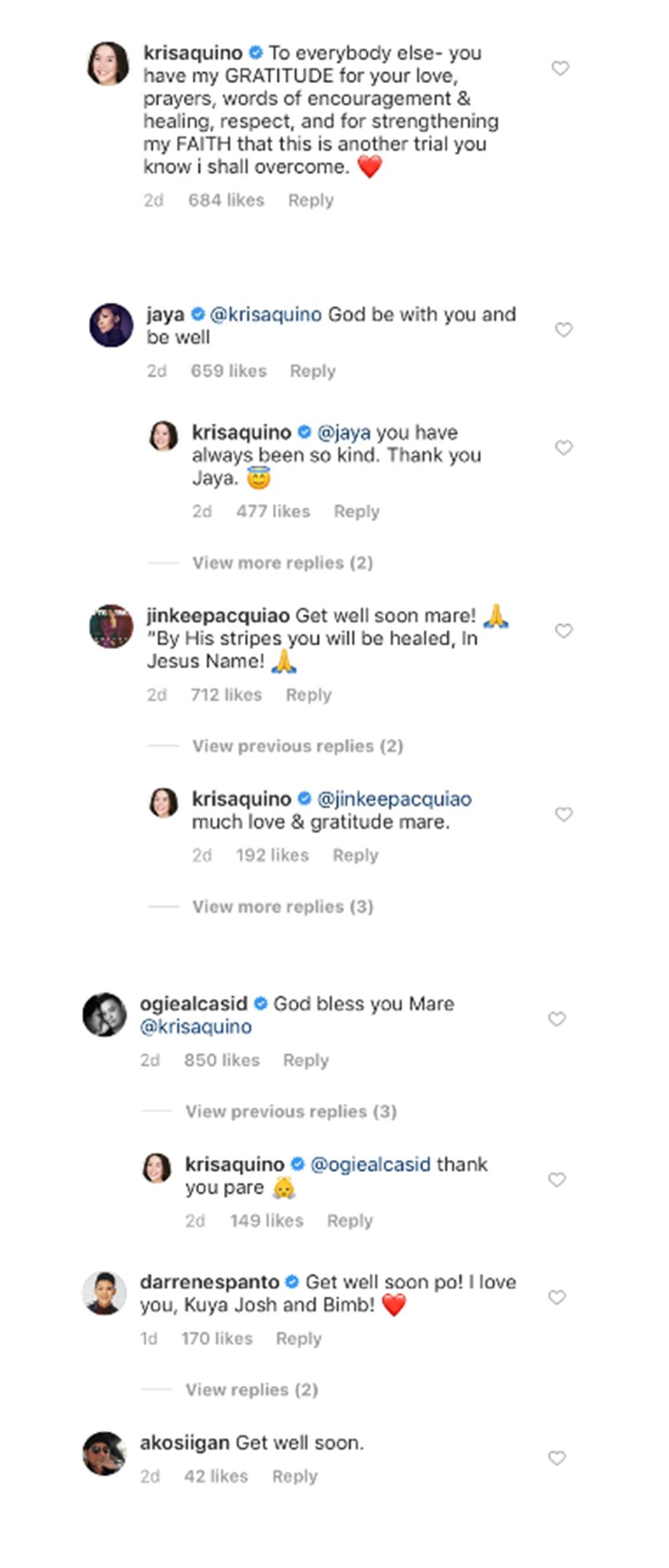The height and width of the screenshot is (1568, 669).
Task: Heart ogiealcasid's "God bless you Mare" comment
Action: click(x=557, y=1018)
